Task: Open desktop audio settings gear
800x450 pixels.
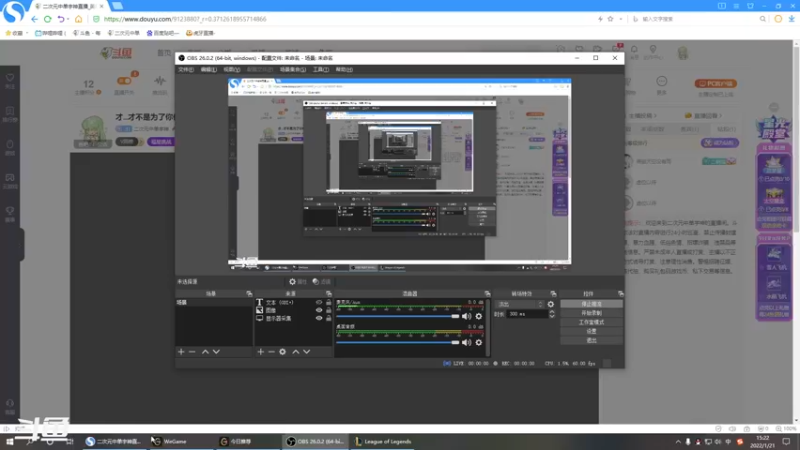Action: pos(479,342)
